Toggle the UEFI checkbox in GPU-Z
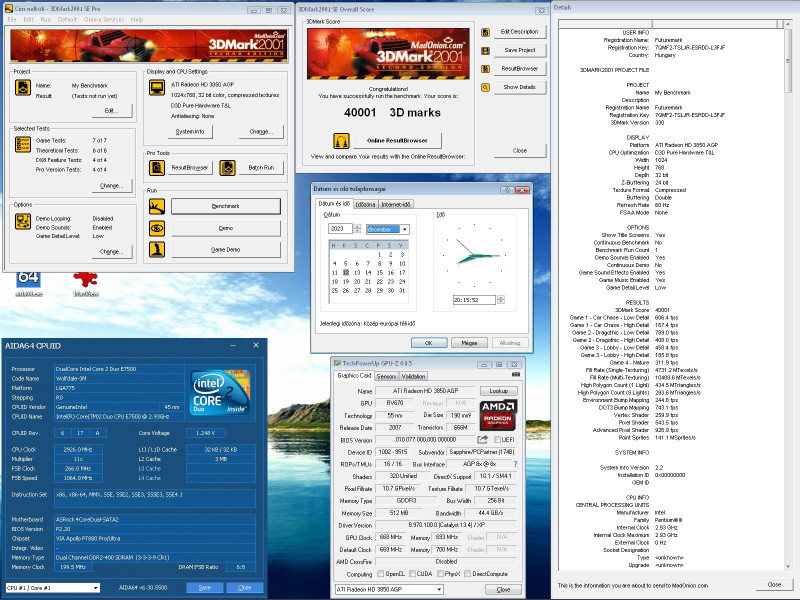 [497, 439]
